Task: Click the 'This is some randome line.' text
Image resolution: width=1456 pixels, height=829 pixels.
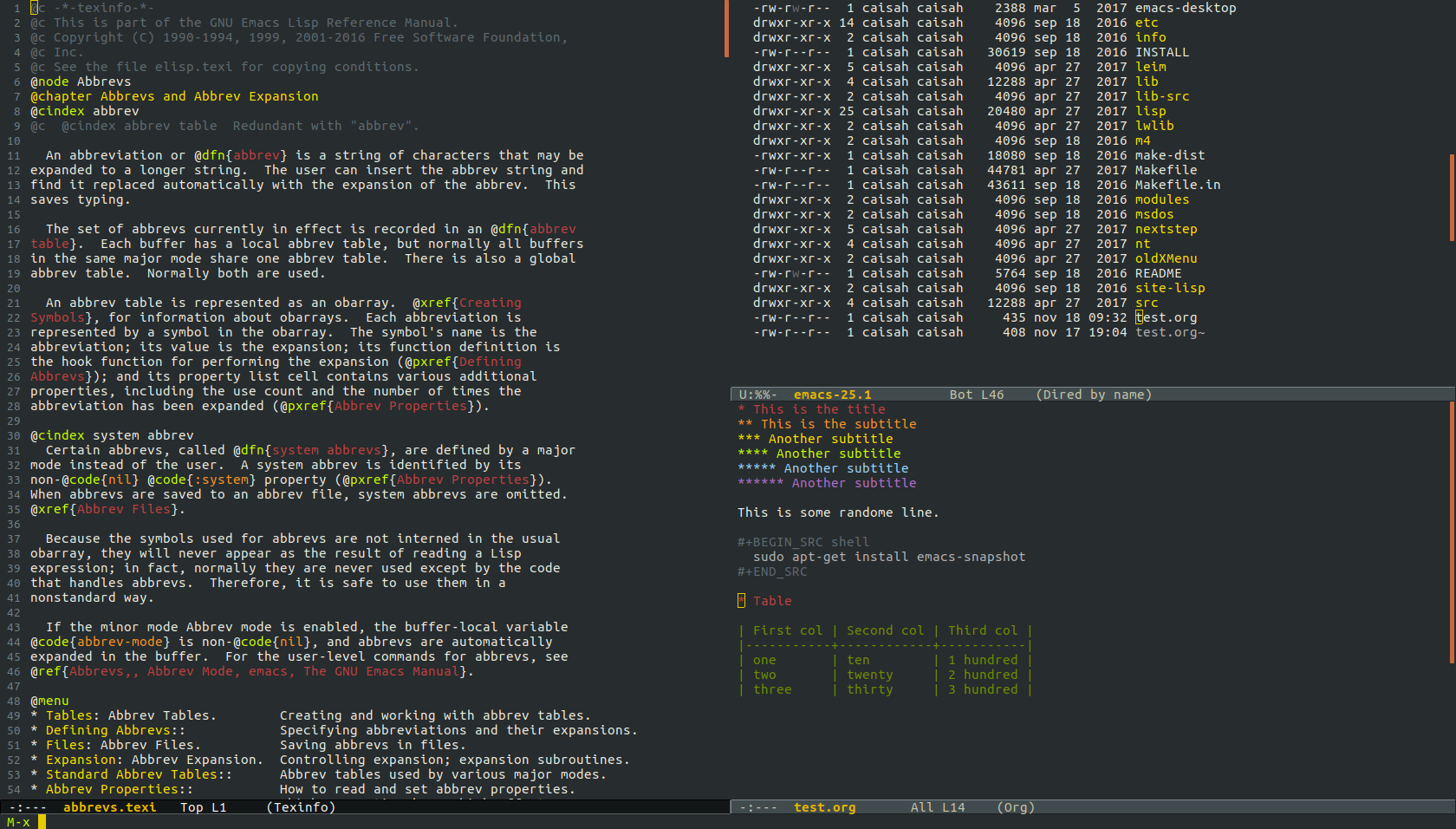Action: [x=838, y=512]
